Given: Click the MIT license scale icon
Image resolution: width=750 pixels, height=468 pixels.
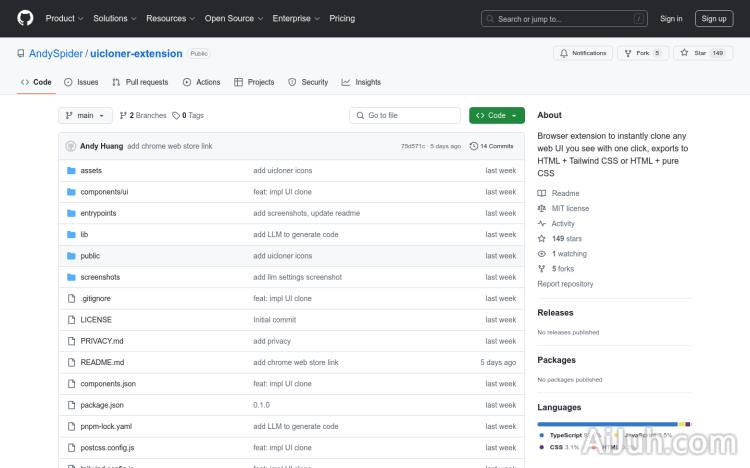Looking at the screenshot, I should pyautogui.click(x=542, y=208).
